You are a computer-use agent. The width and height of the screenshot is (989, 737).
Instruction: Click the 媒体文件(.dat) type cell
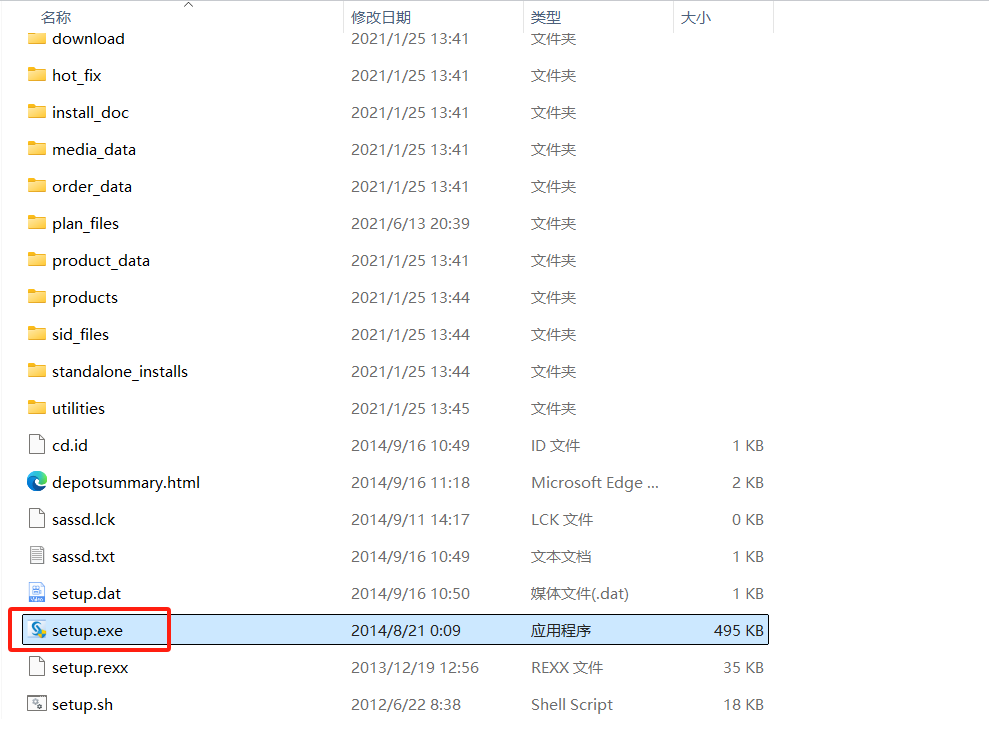click(x=580, y=594)
